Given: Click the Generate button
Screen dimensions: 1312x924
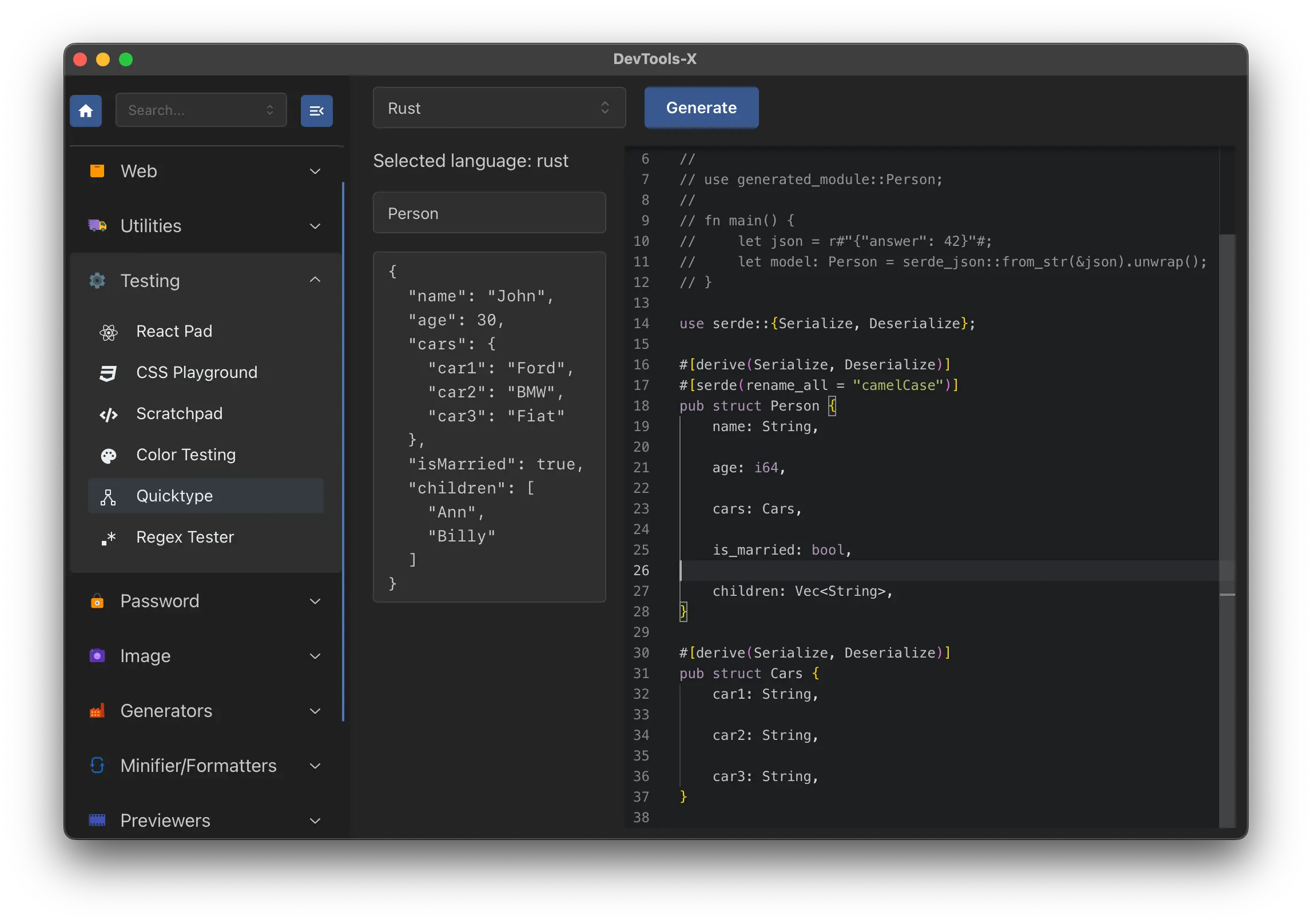Looking at the screenshot, I should pyautogui.click(x=701, y=107).
